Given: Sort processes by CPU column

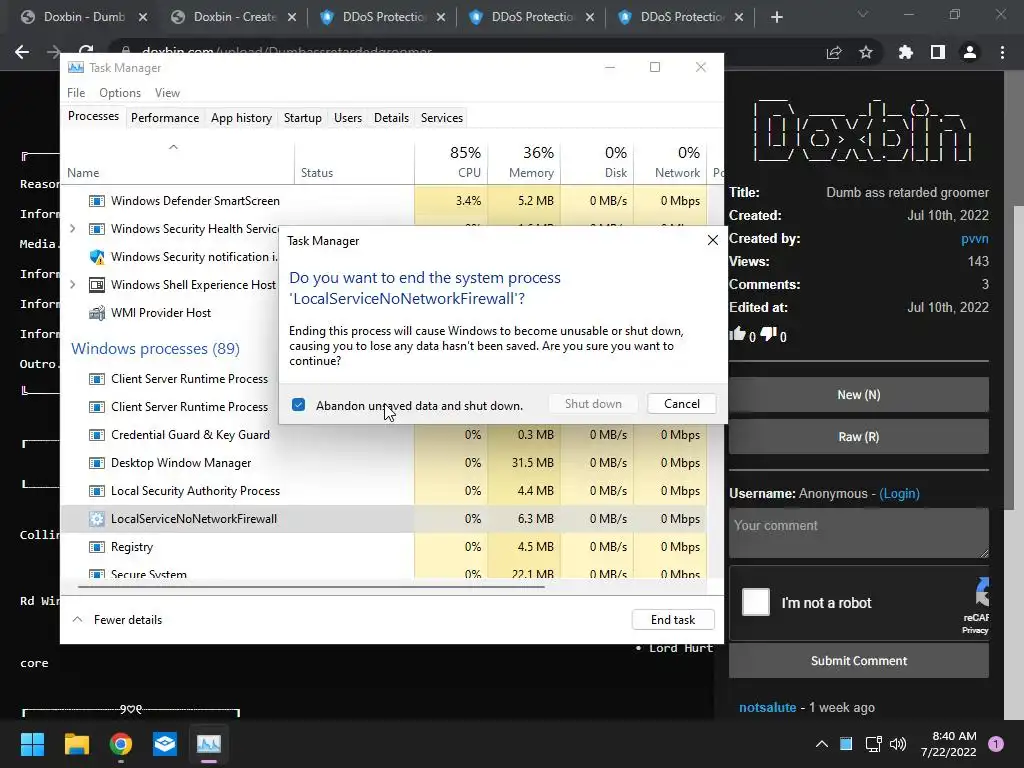Looking at the screenshot, I should pos(451,162).
